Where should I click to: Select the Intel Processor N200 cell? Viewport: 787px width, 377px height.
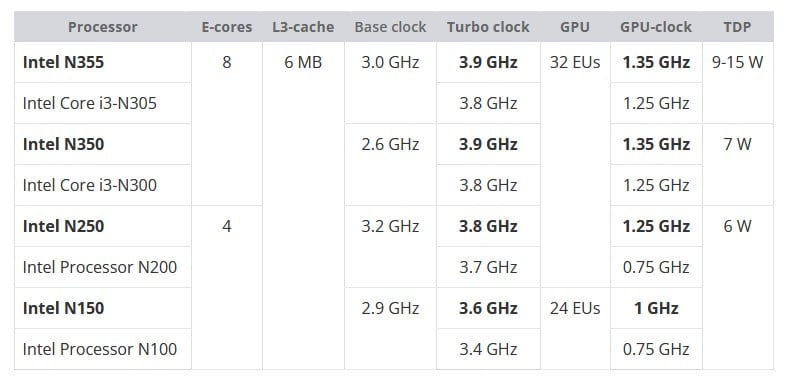click(103, 267)
